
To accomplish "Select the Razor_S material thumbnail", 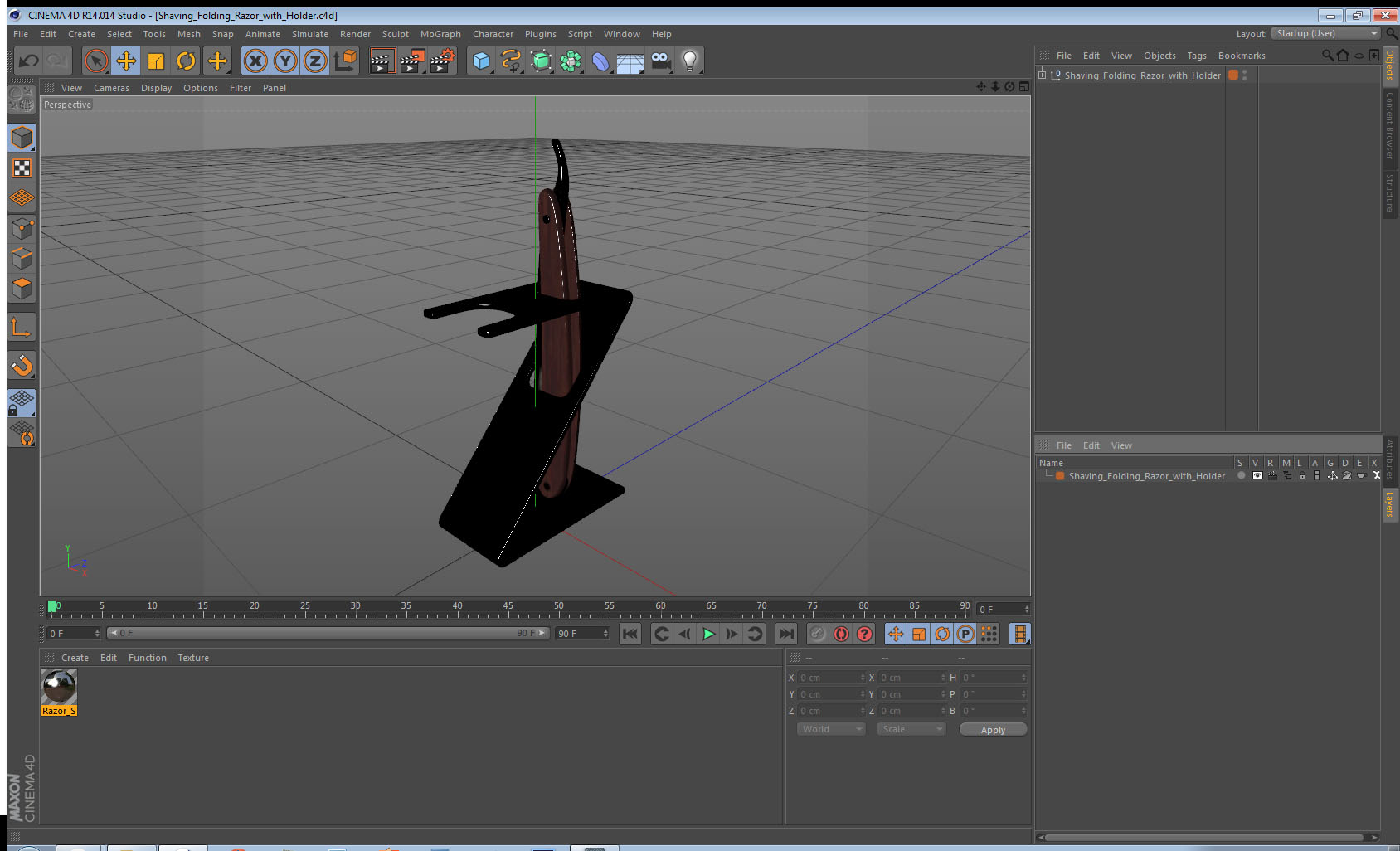I will pos(59,687).
